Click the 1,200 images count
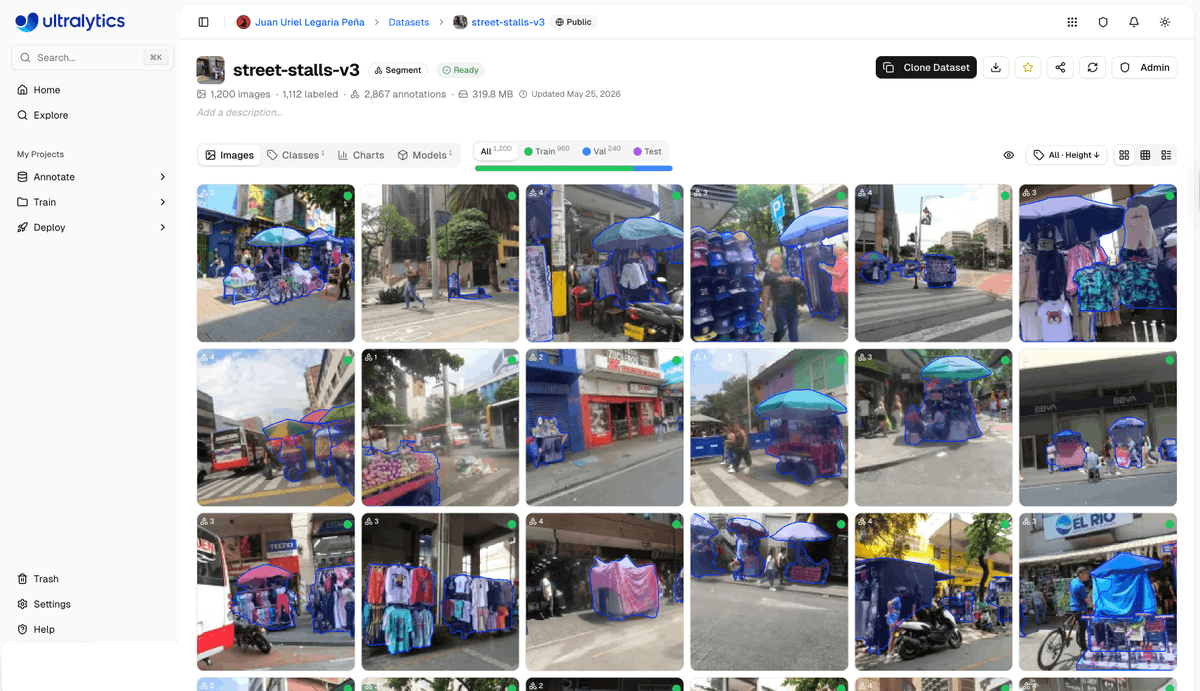 click(240, 94)
